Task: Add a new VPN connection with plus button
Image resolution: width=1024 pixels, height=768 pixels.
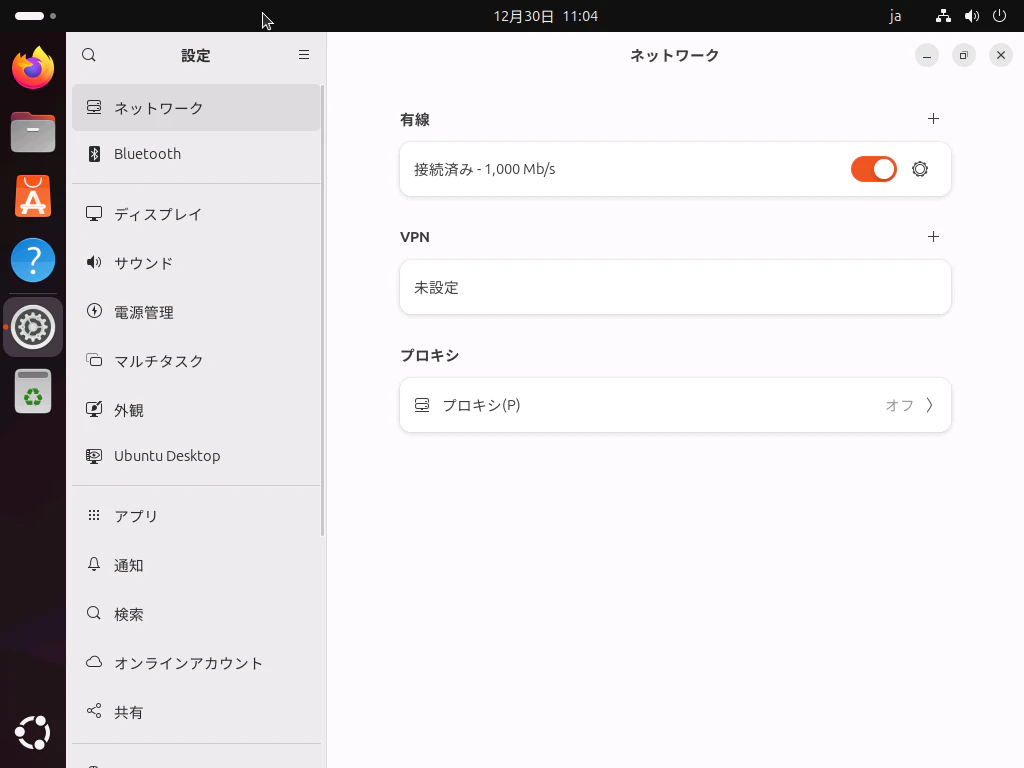Action: [933, 237]
